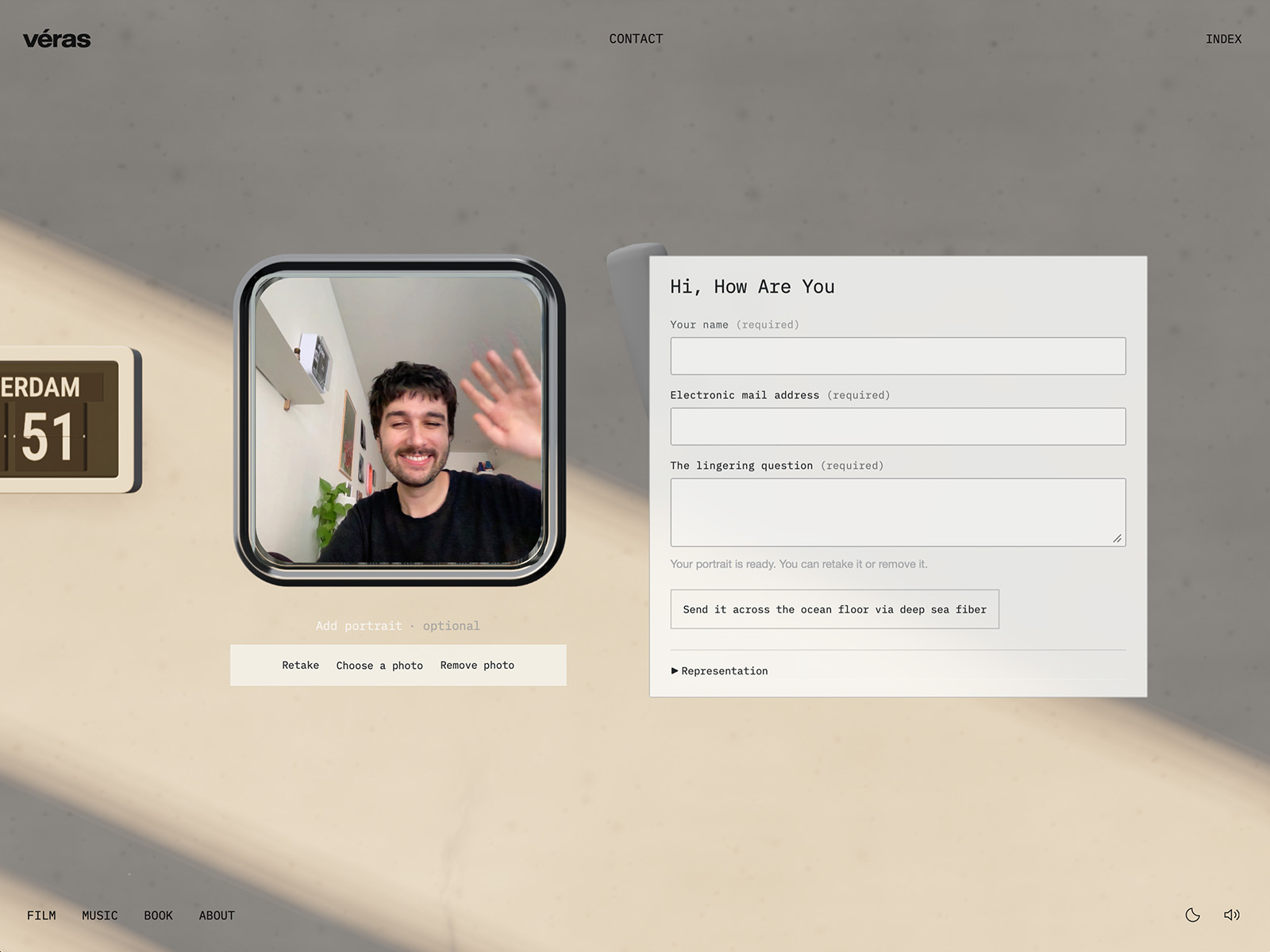The image size is (1270, 952).
Task: Focus the lingering question text area
Action: point(898,512)
